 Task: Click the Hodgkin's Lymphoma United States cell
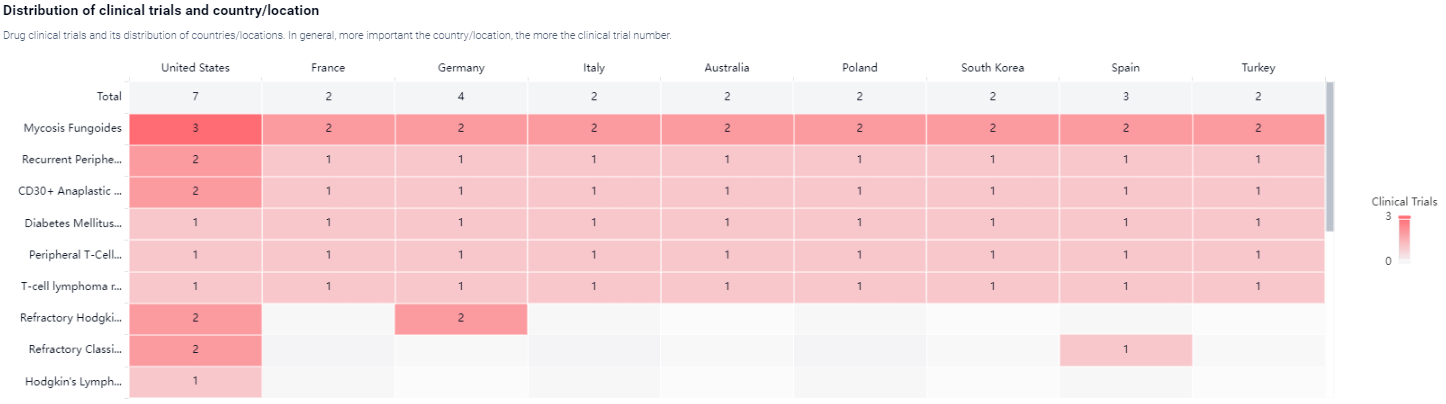(195, 381)
